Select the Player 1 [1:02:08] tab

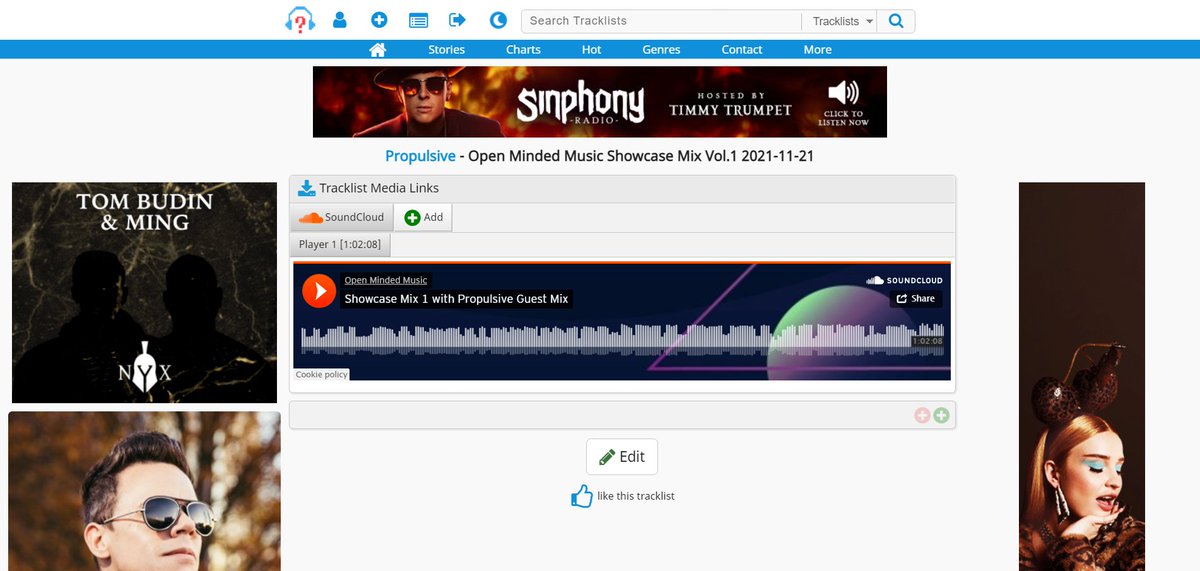click(x=340, y=244)
